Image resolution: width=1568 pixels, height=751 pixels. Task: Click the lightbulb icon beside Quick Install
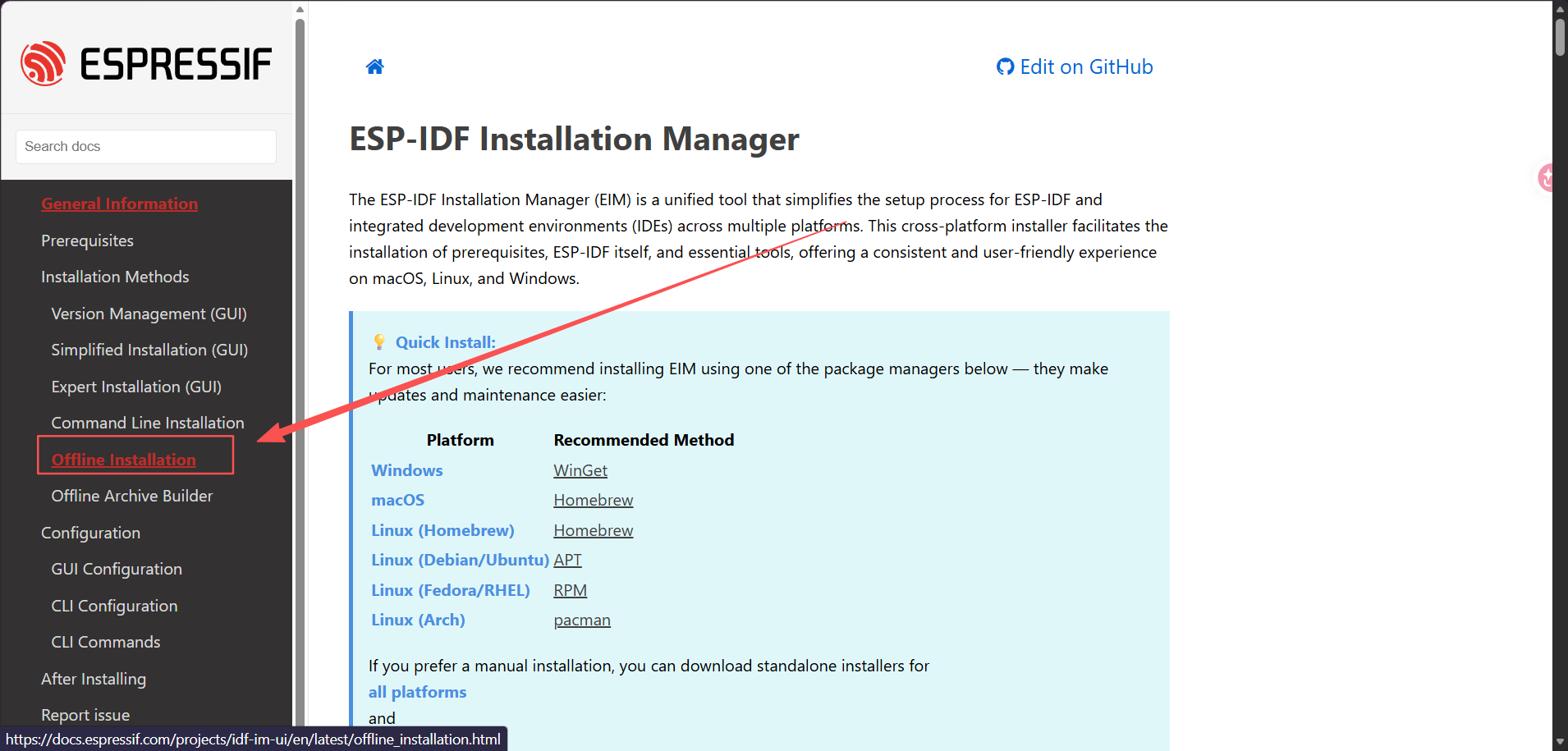click(x=378, y=341)
